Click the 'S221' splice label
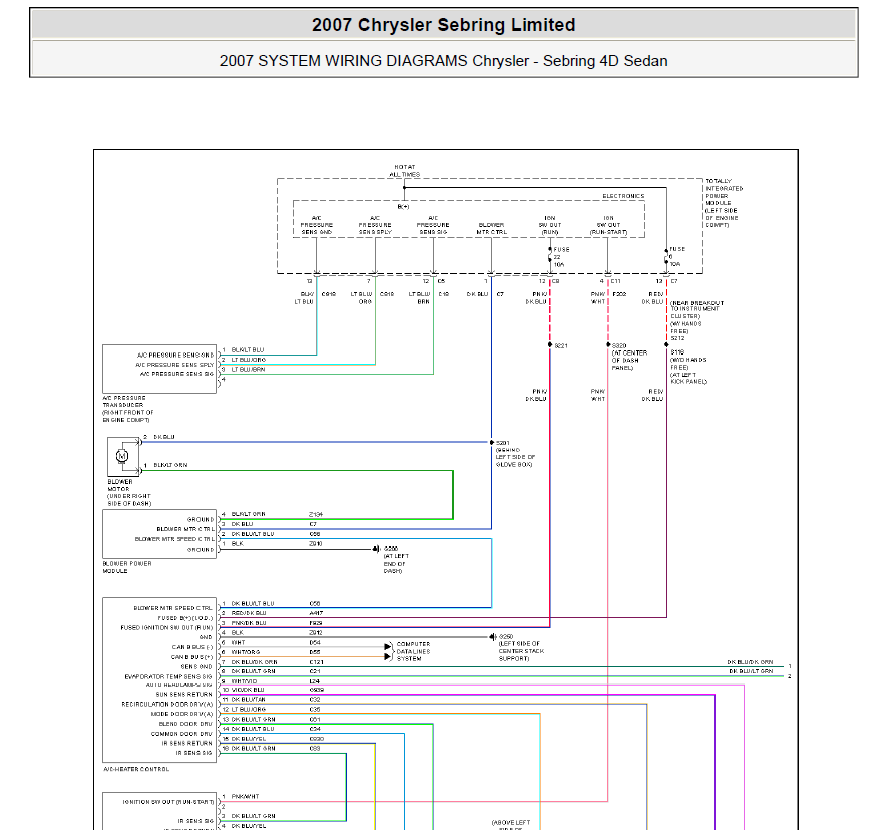Screen dimensions: 875x830 (561, 346)
